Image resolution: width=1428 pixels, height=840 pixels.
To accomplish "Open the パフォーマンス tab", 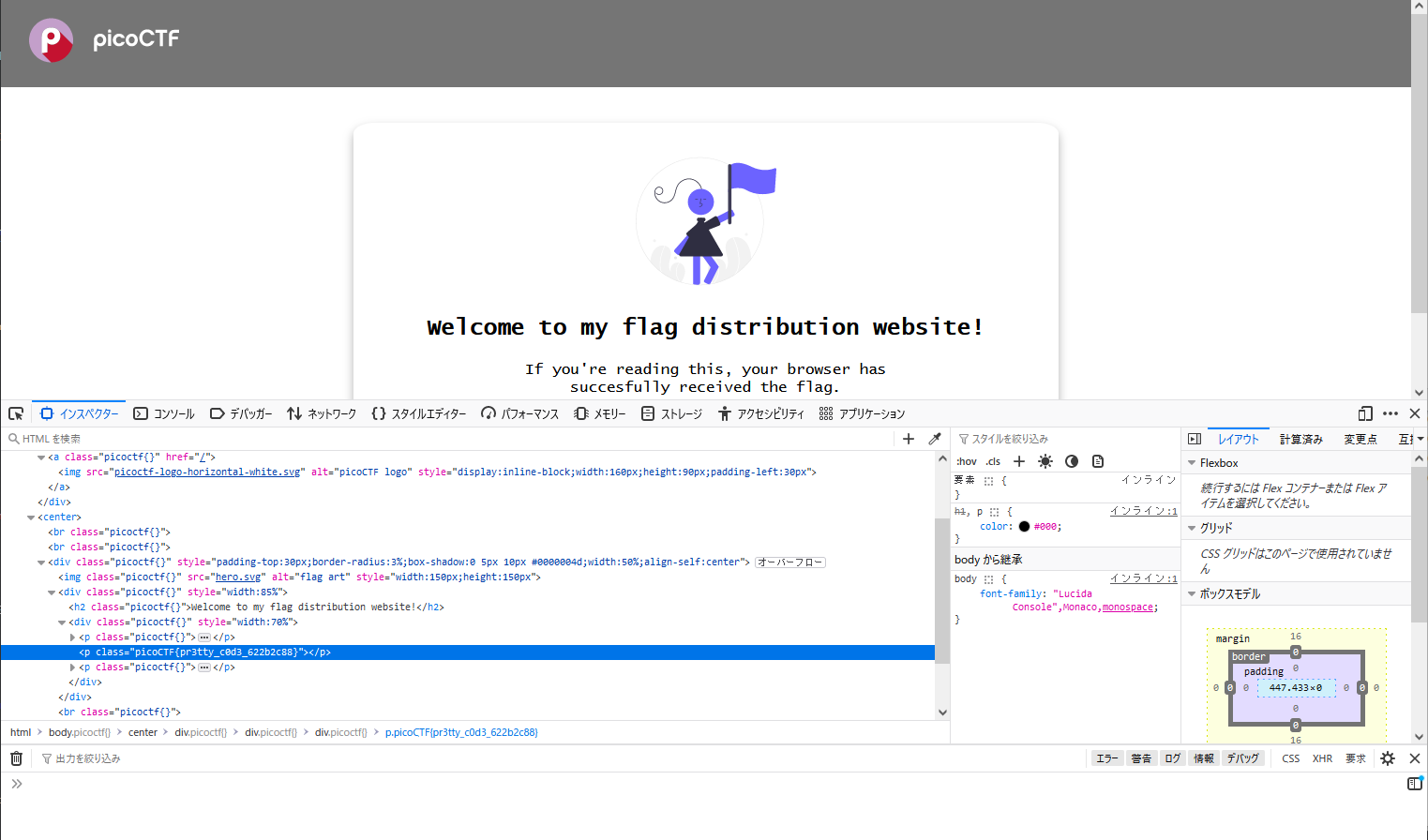I will coord(519,413).
